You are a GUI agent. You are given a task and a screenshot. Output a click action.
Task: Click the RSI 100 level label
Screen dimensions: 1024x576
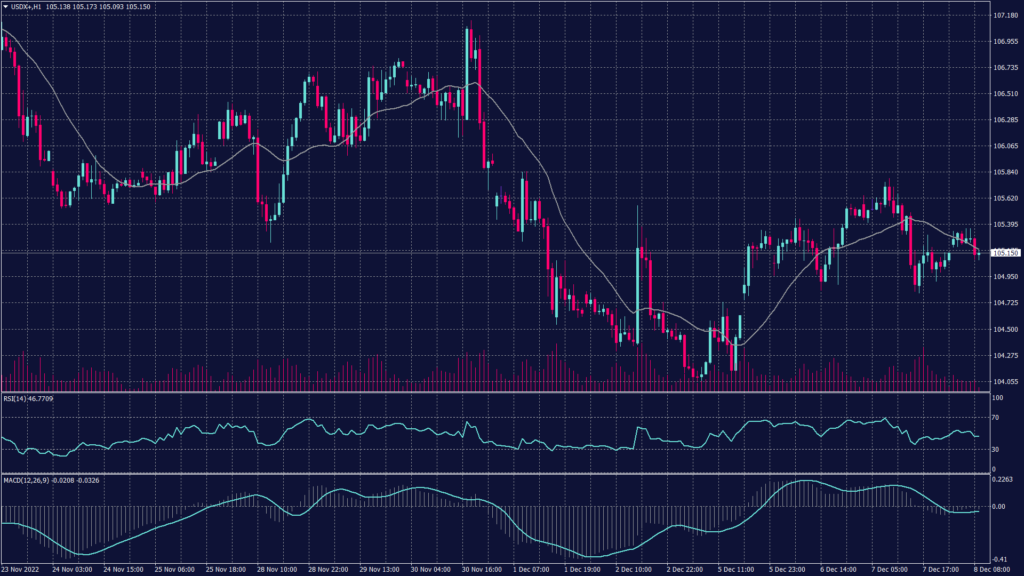coord(997,398)
